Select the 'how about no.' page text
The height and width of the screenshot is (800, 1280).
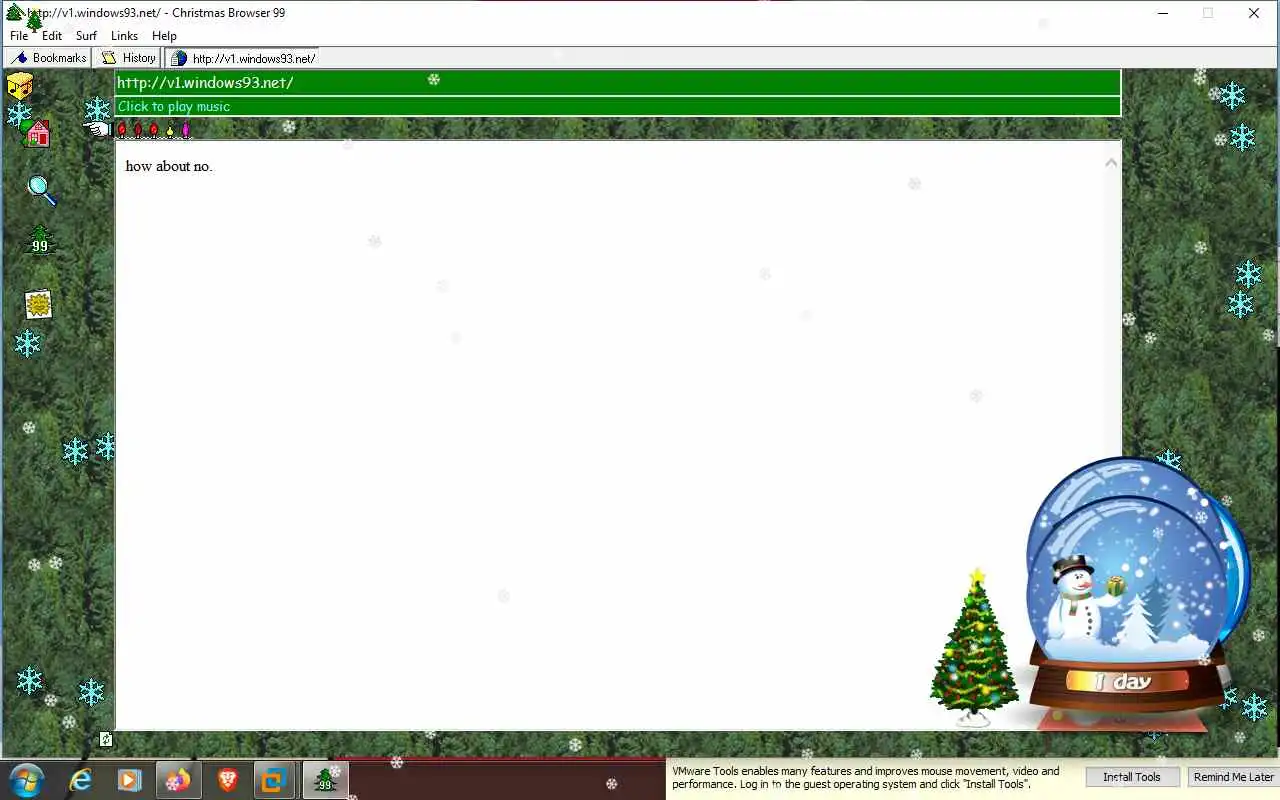pyautogui.click(x=169, y=166)
